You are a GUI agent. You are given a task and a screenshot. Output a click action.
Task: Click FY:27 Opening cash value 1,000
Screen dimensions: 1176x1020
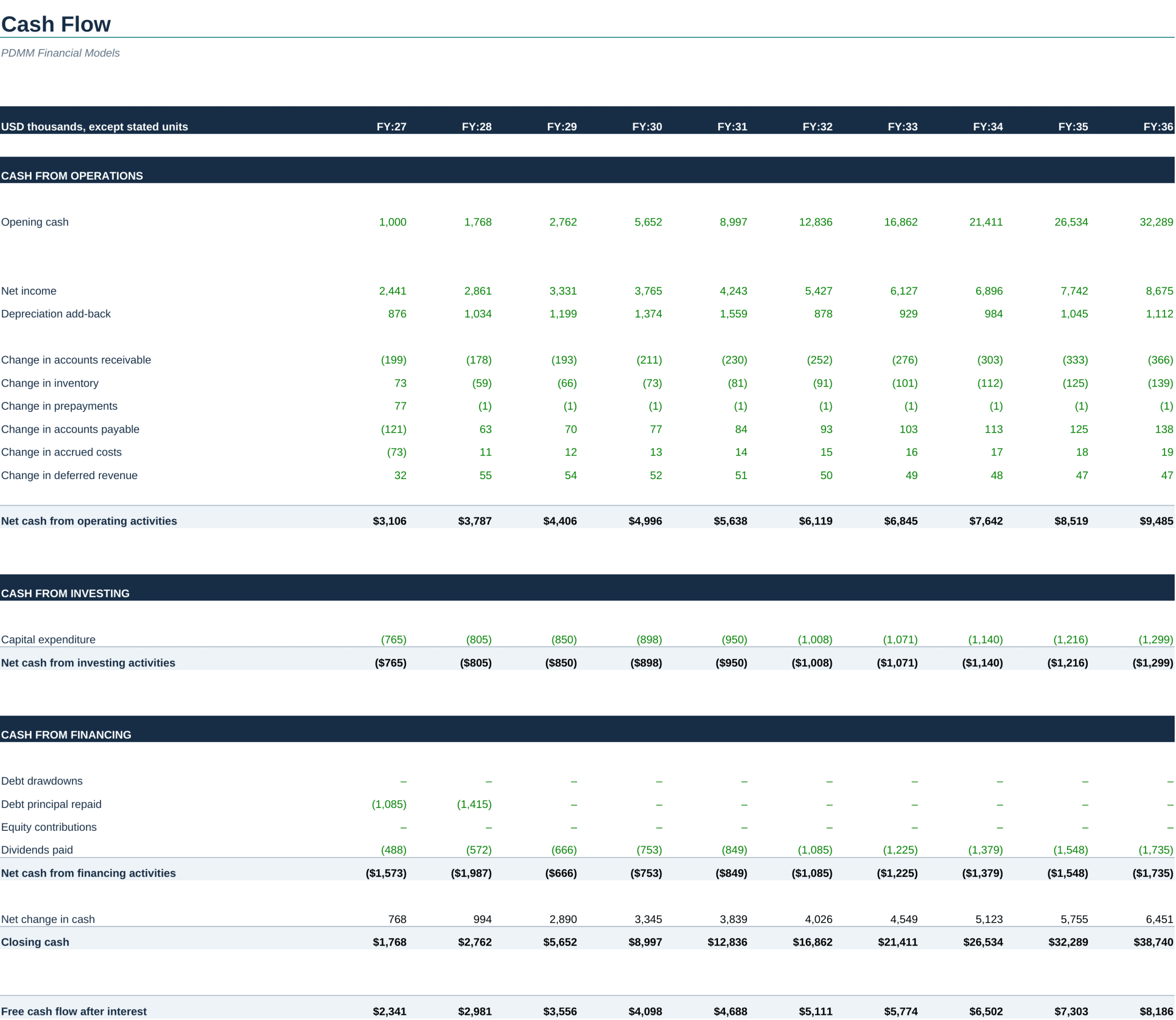tap(393, 222)
